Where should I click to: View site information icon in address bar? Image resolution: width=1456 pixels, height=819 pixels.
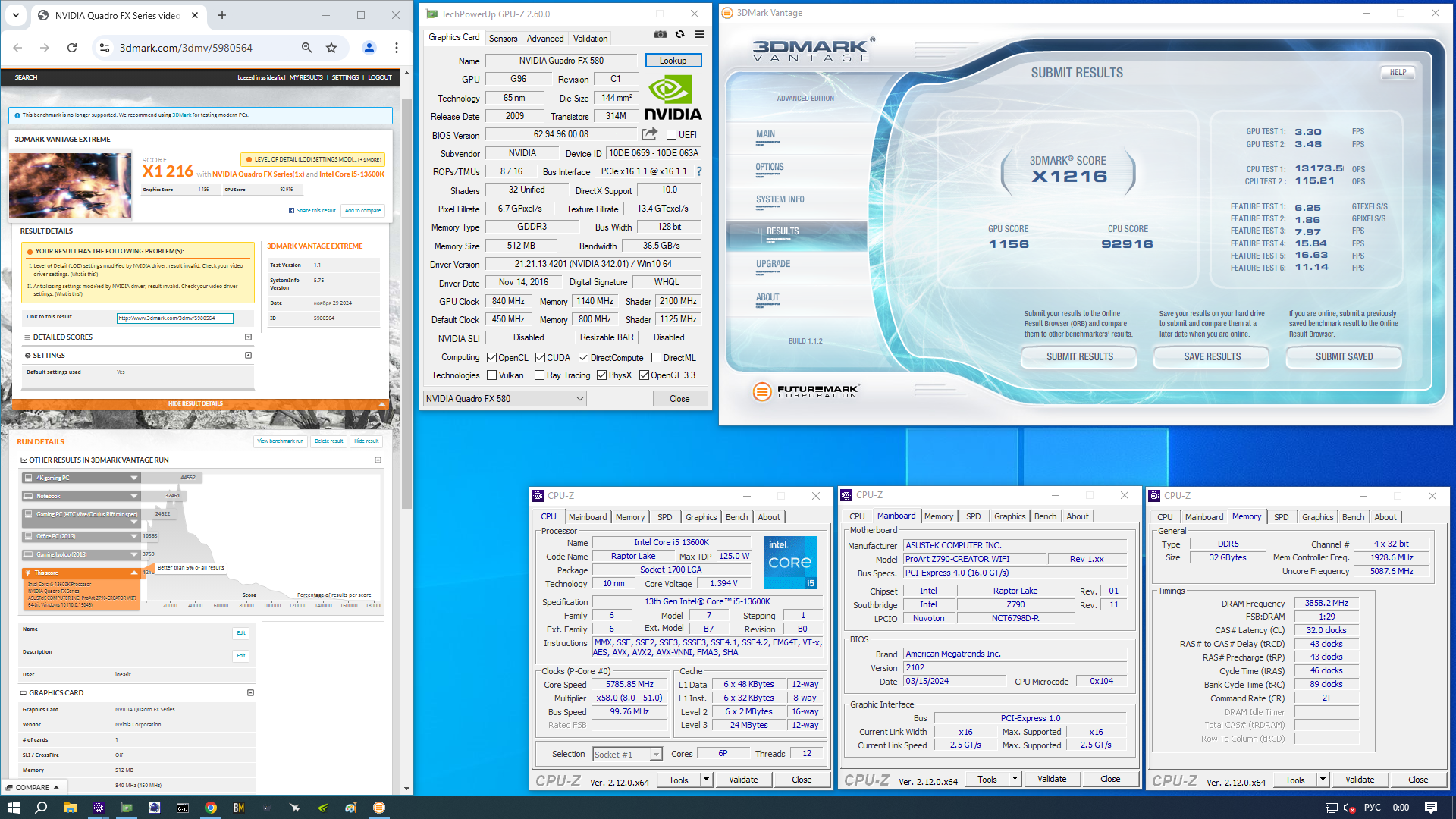pyautogui.click(x=105, y=48)
